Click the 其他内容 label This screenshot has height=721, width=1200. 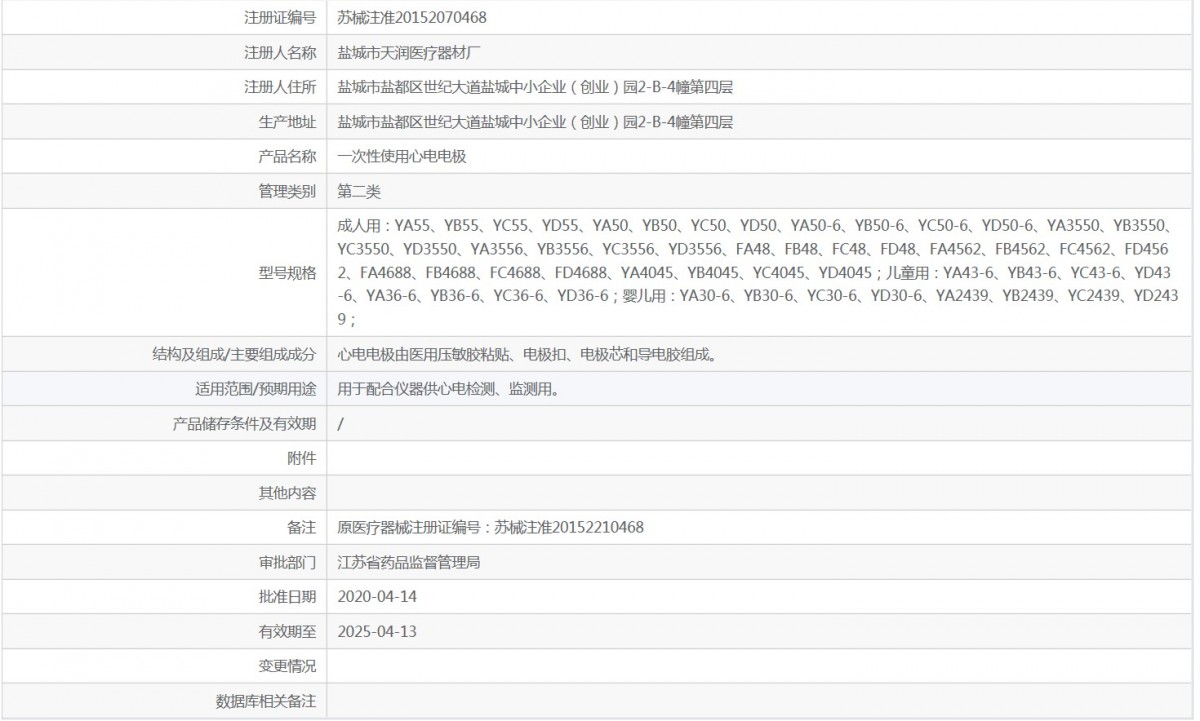287,493
